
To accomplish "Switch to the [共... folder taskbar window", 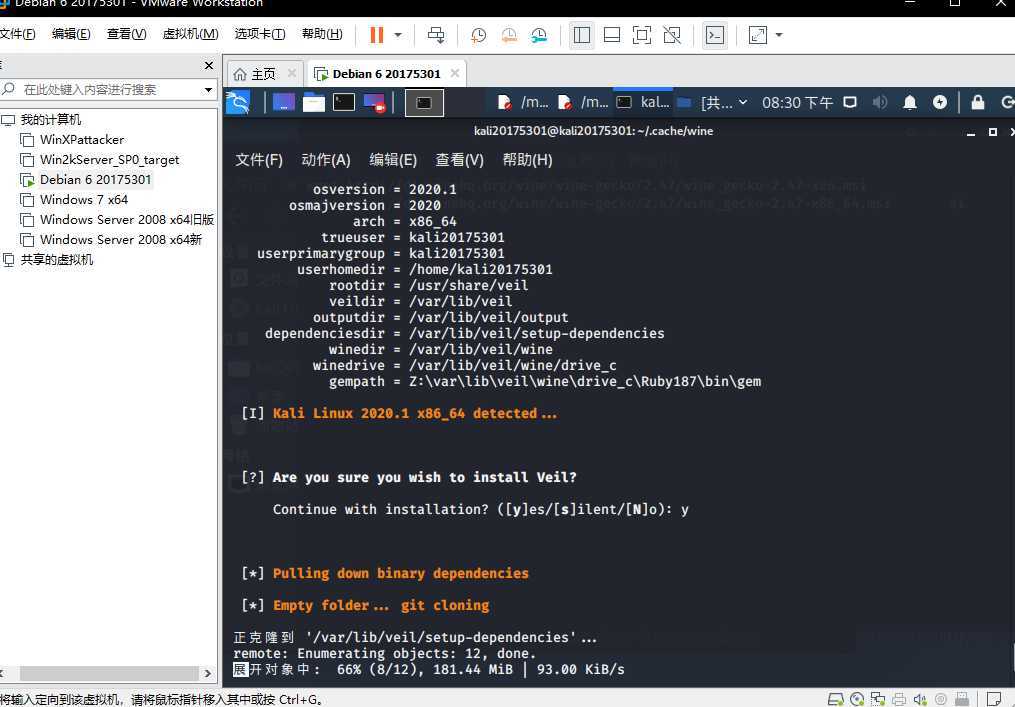I will (x=704, y=102).
